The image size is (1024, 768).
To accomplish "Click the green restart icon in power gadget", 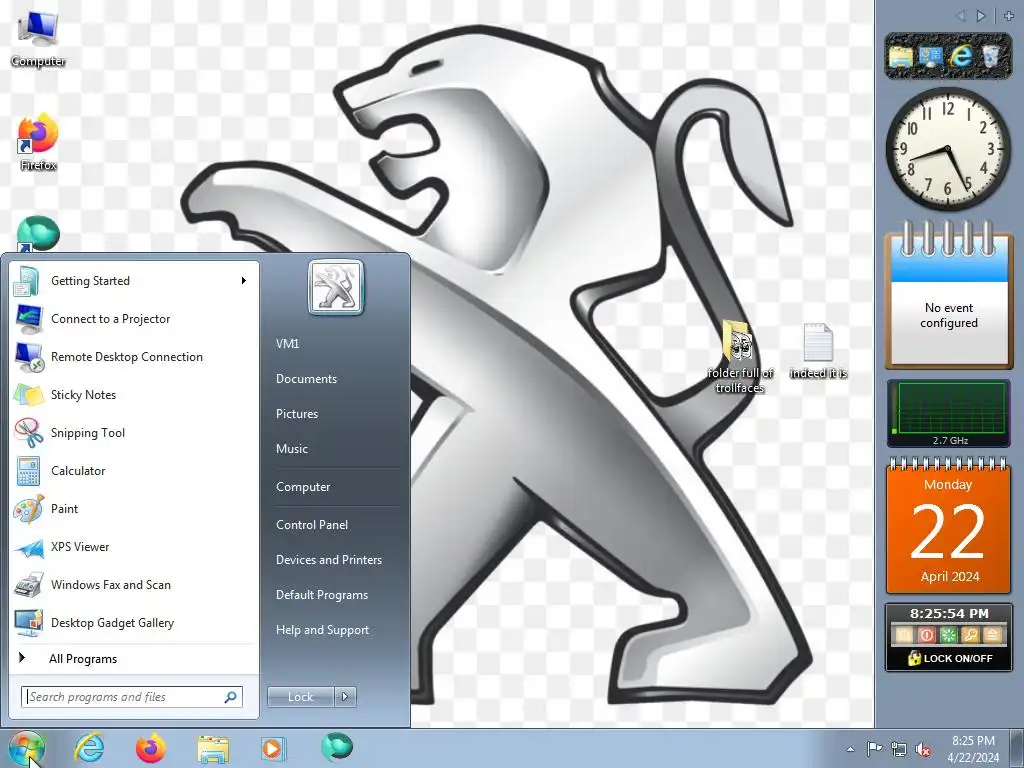I will [948, 635].
